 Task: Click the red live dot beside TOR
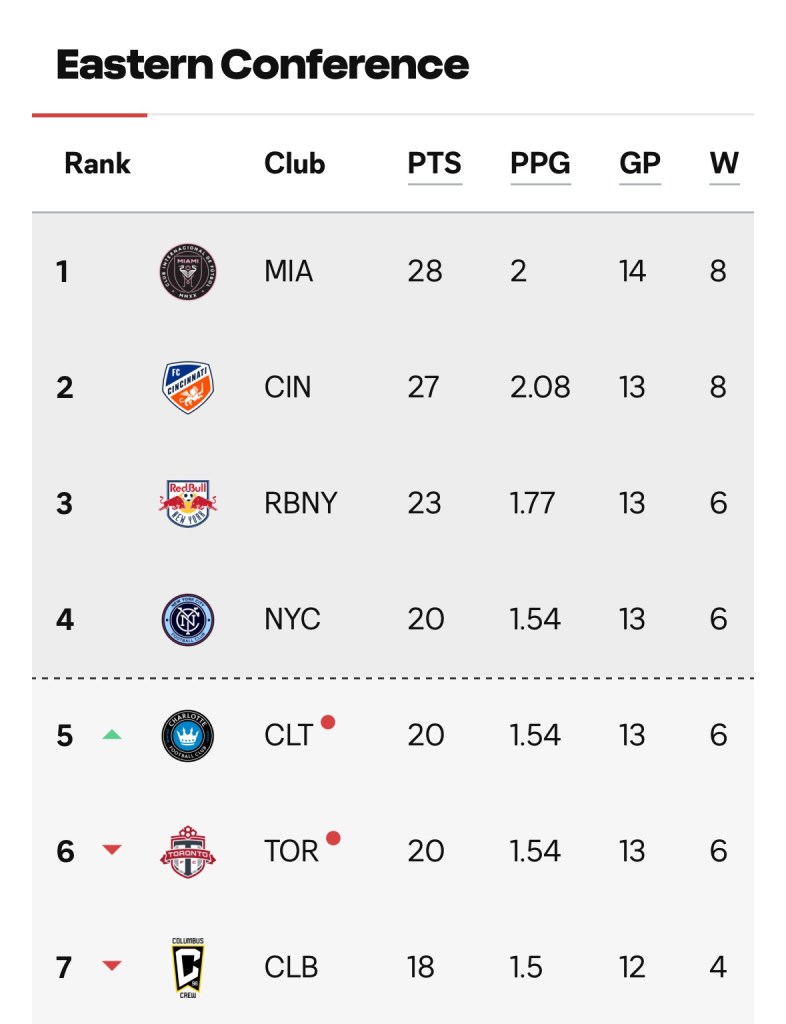[333, 838]
